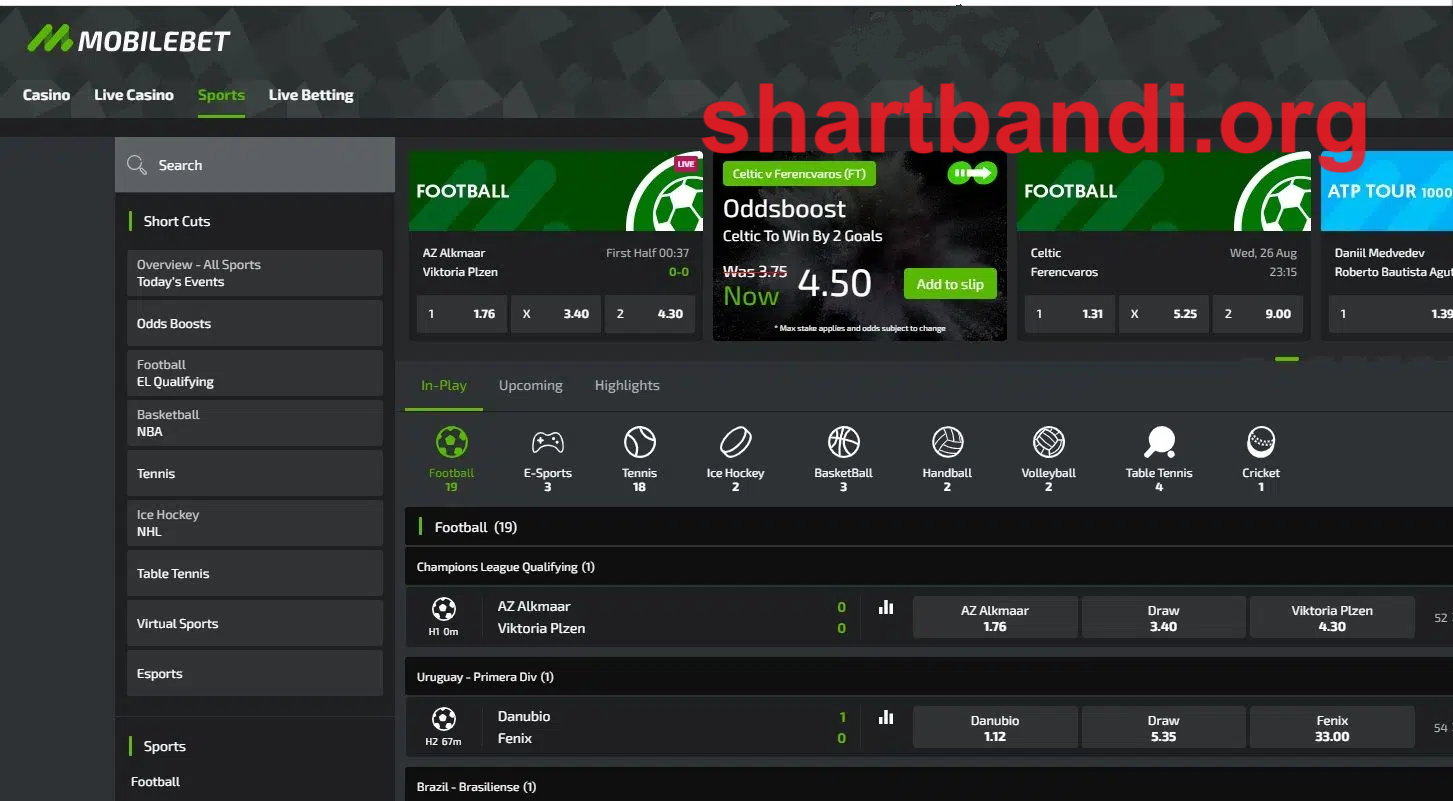Pick X at 5.25 on Celtic card
The image size is (1453, 801).
(1164, 314)
